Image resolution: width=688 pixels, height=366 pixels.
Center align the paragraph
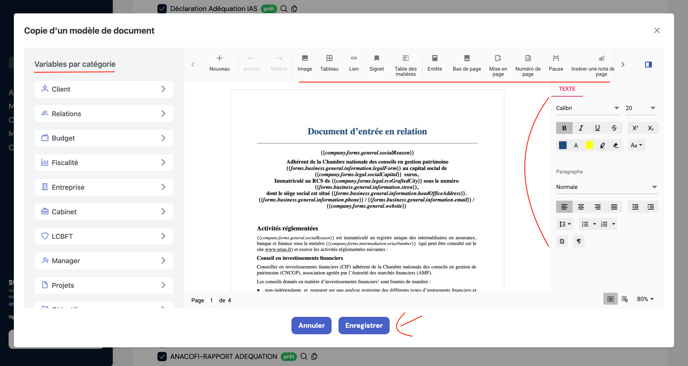580,207
